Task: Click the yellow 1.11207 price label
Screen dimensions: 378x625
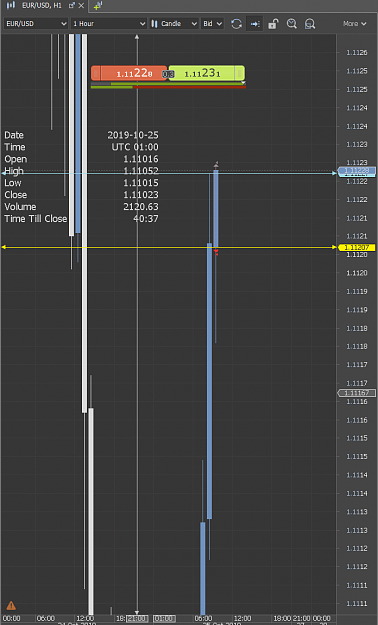Action: click(357, 248)
